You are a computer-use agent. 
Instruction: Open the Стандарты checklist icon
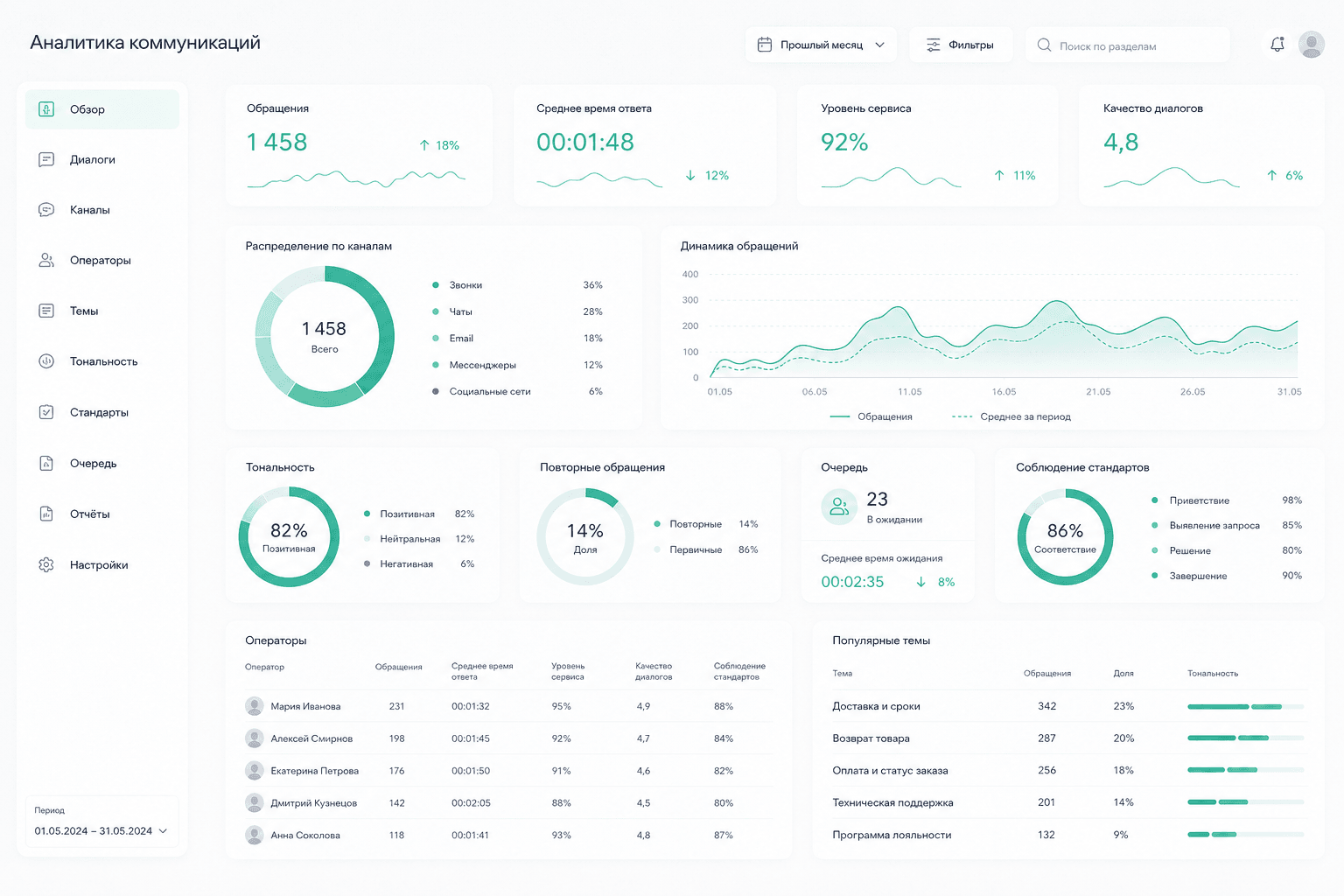pyautogui.click(x=46, y=412)
